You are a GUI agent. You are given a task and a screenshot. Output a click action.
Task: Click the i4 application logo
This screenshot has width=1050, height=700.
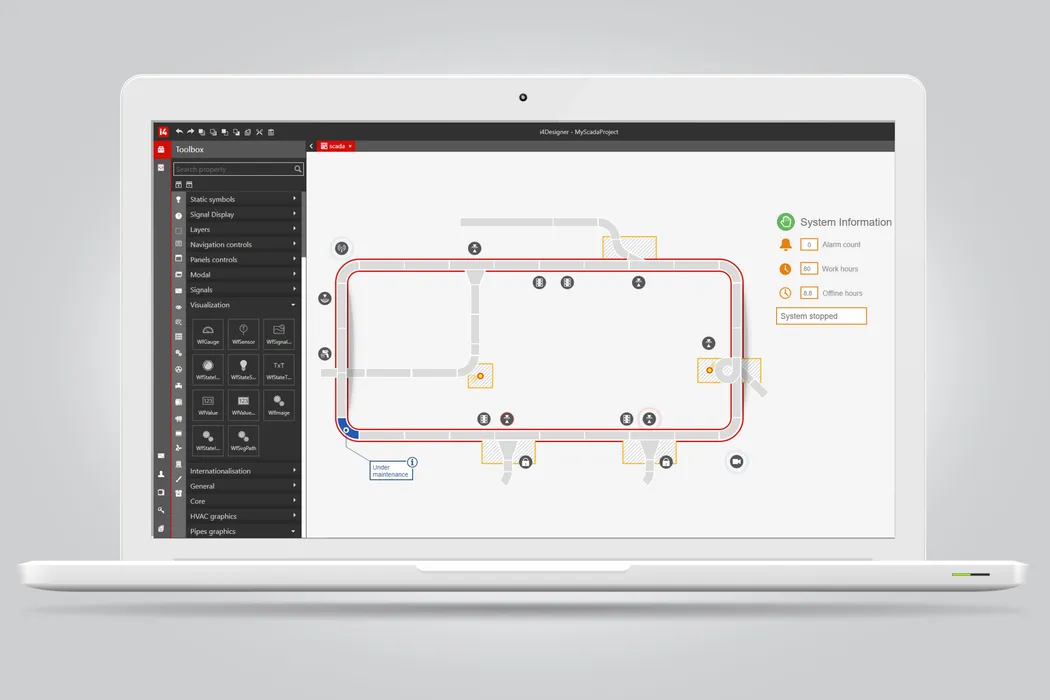[x=163, y=132]
